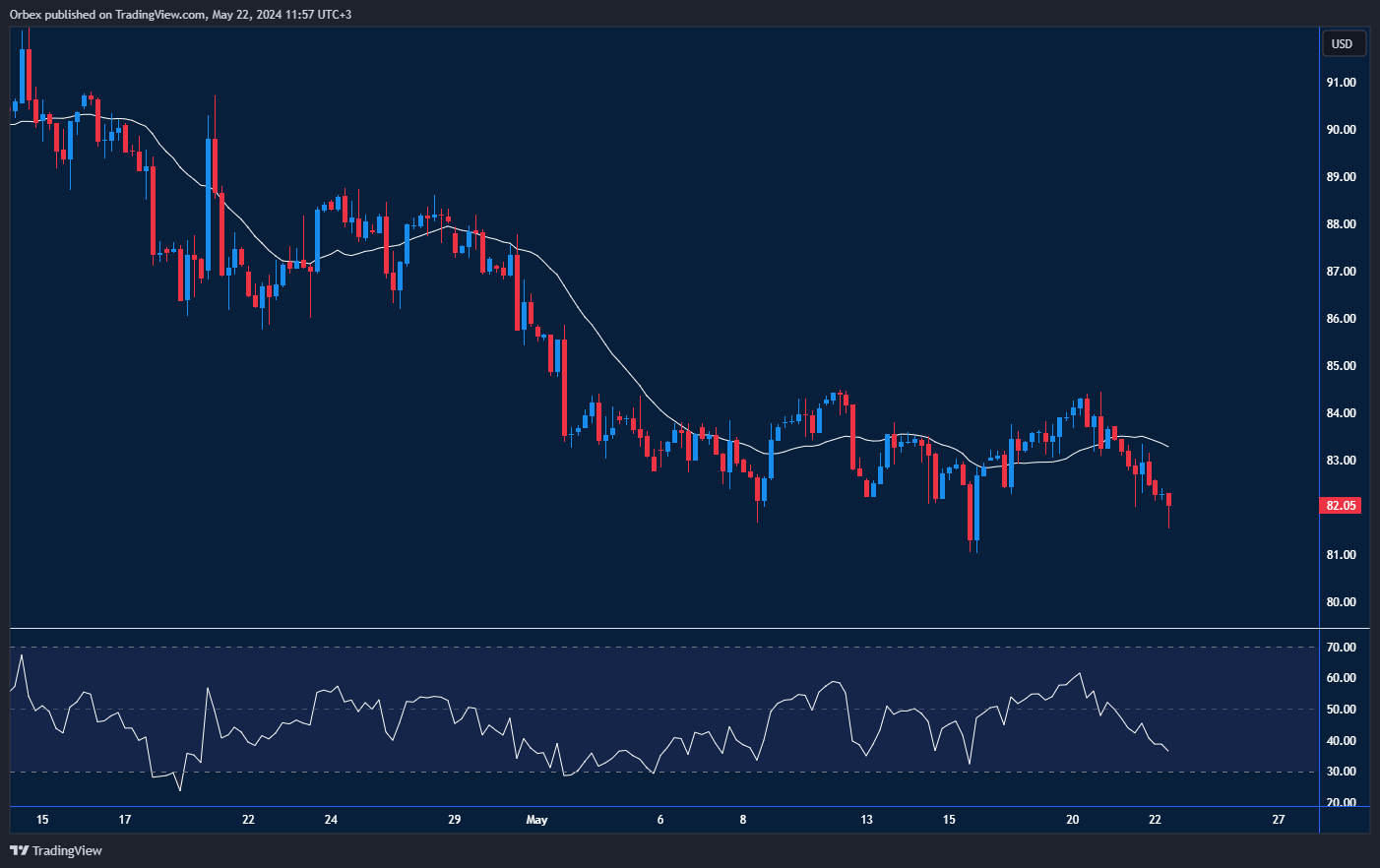Click the 20 label on the time axis
Viewport: 1380px width, 868px height.
pos(1071,819)
